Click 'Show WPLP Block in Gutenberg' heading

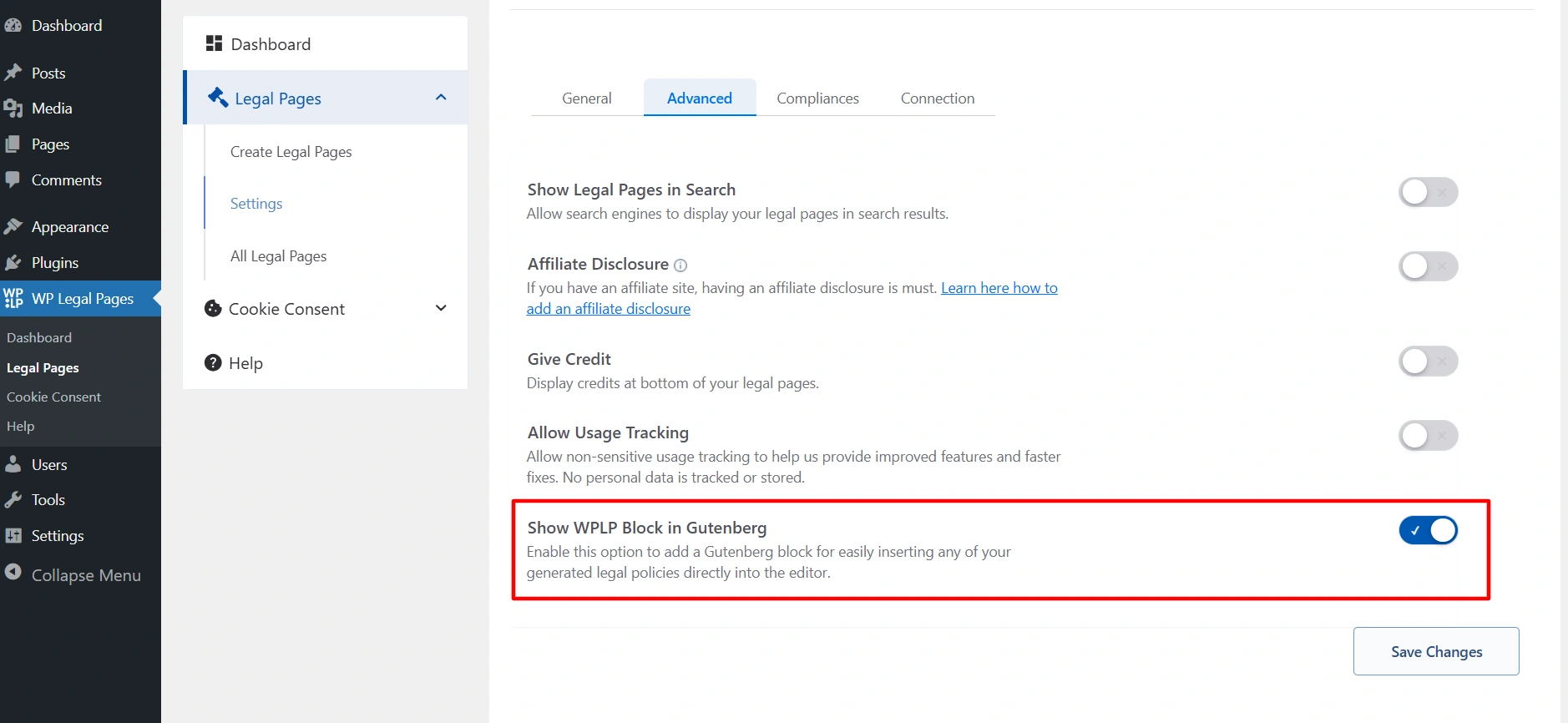(647, 528)
